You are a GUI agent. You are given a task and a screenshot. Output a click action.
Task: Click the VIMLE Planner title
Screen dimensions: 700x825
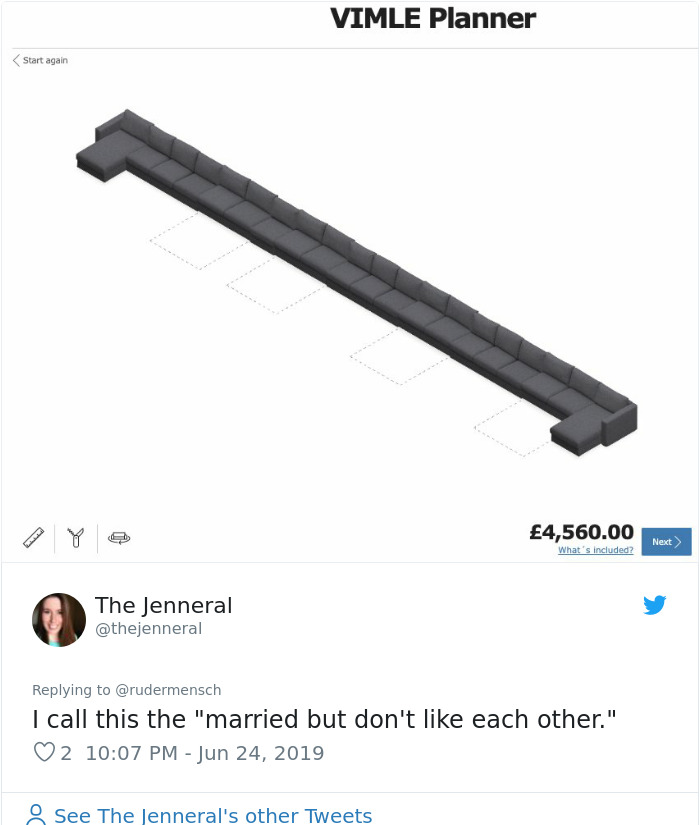pos(433,19)
